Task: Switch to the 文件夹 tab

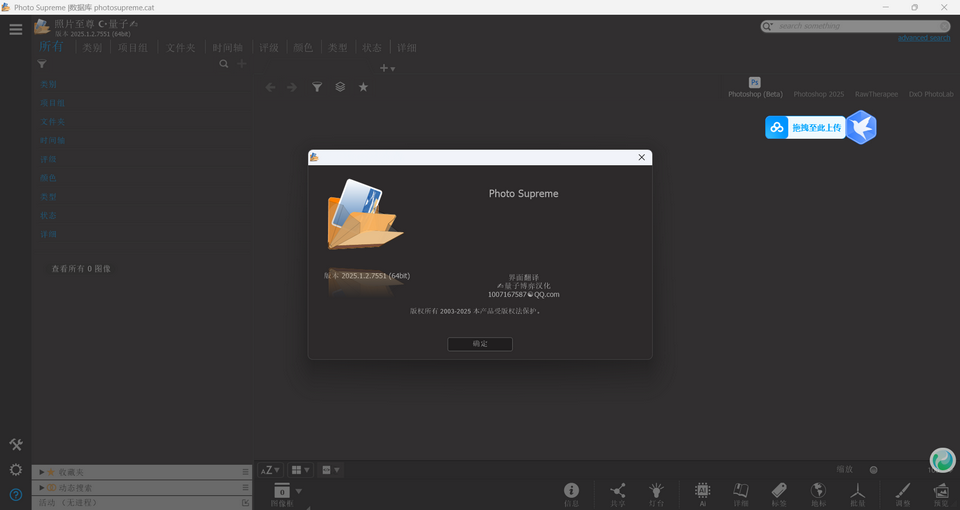Action: pyautogui.click(x=181, y=48)
